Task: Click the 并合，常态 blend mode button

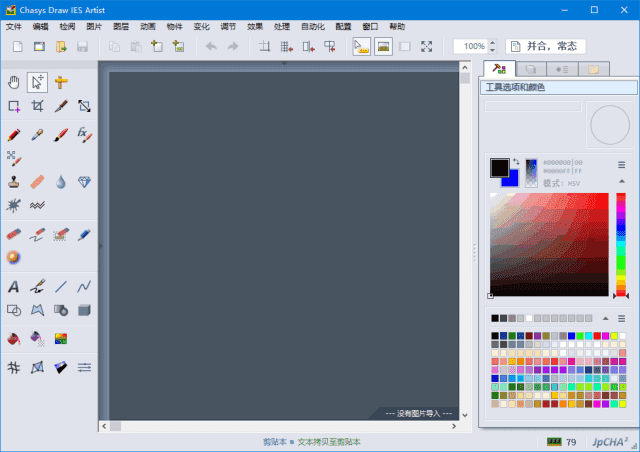Action: click(546, 47)
